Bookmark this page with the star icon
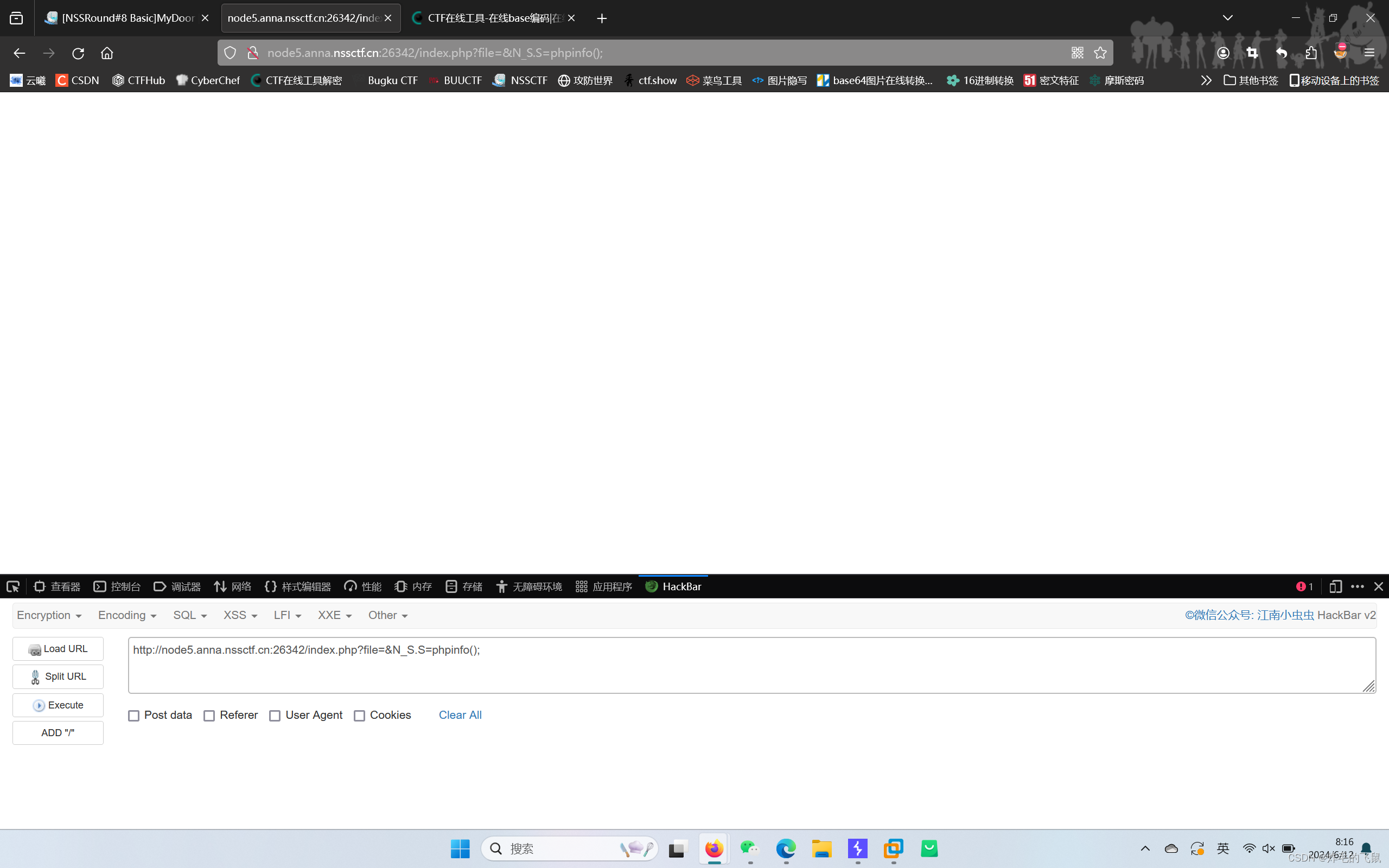Screen dimensions: 1389x868 (1100, 53)
